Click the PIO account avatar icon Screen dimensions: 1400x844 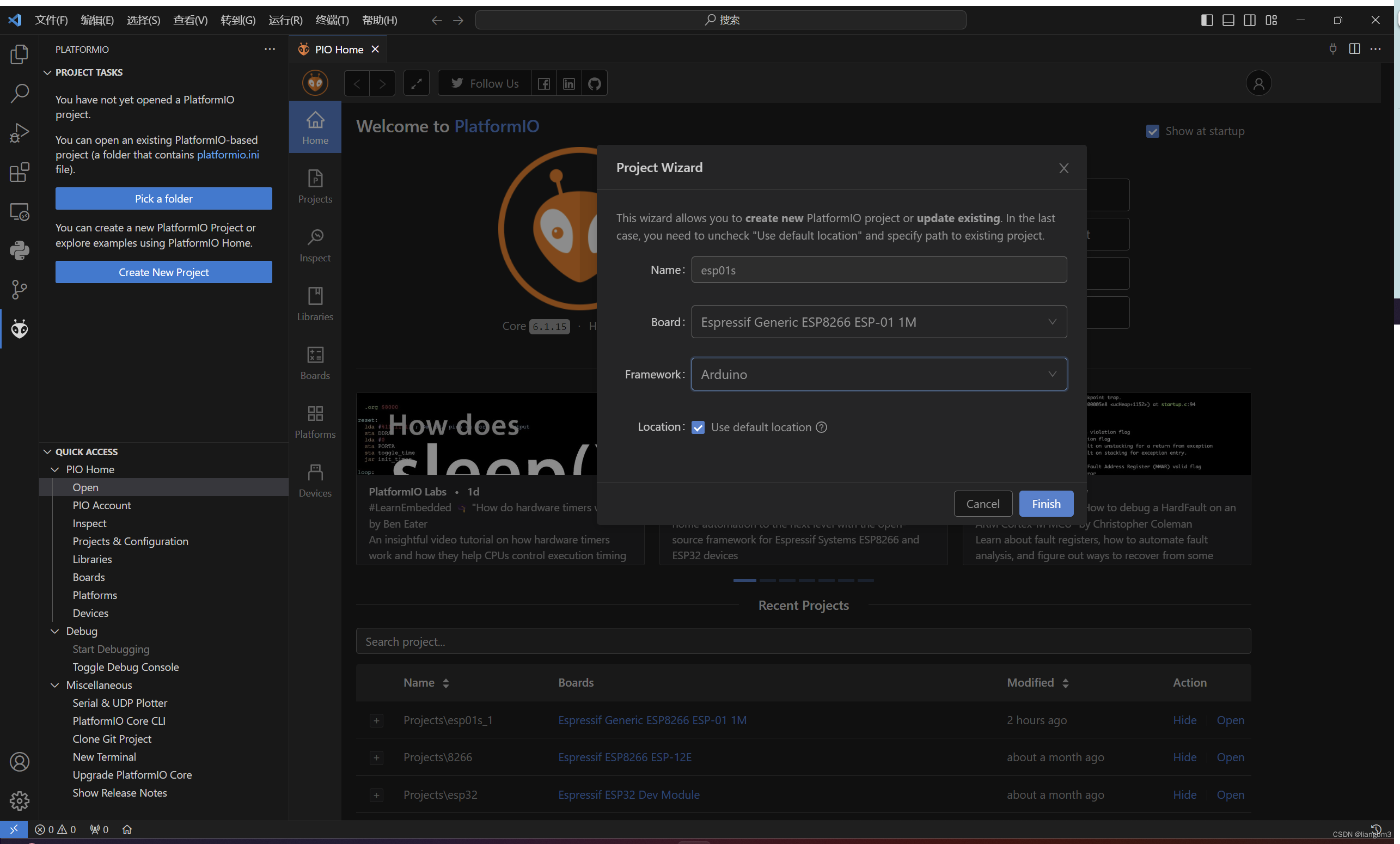[1258, 83]
